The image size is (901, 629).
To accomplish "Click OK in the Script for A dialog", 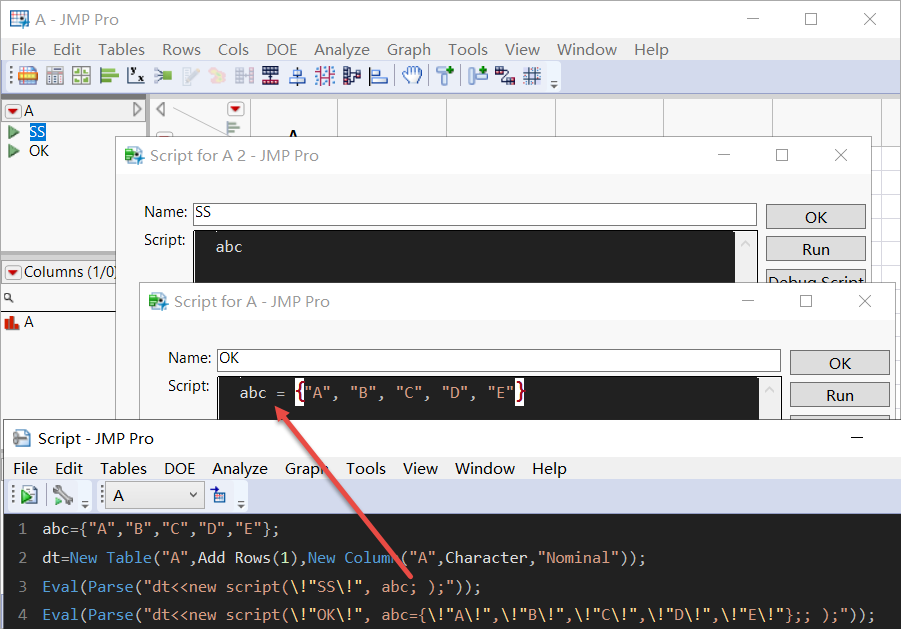I will pos(840,363).
